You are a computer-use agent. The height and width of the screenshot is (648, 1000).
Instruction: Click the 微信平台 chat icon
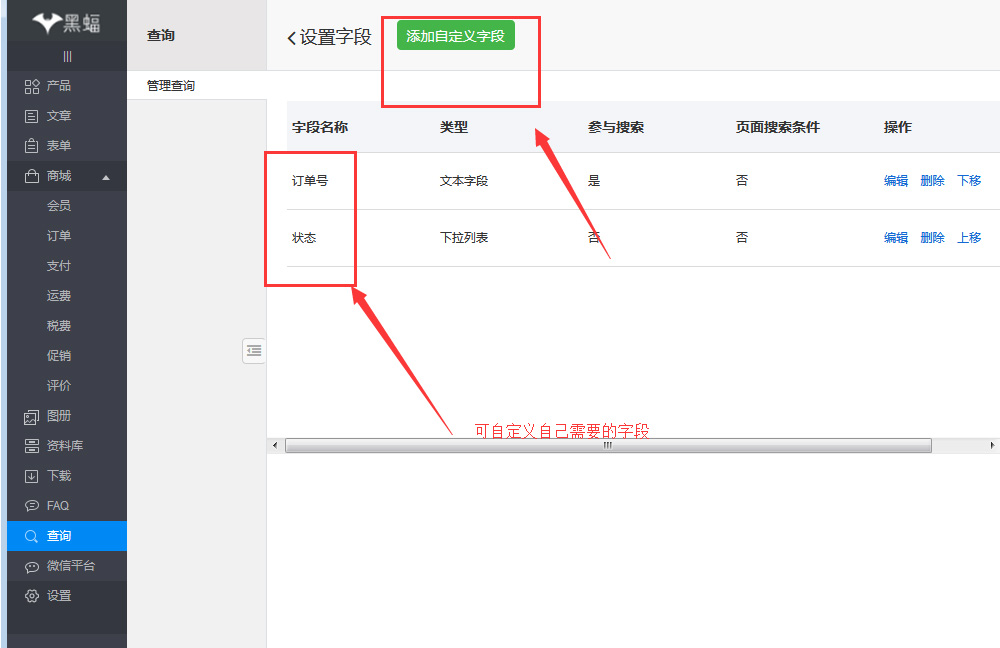32,566
